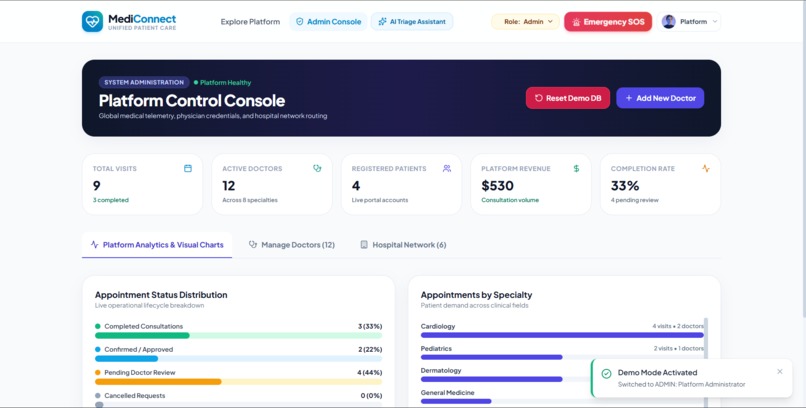
Task: Click 'Across 8 specialties' text
Action: click(x=250, y=200)
